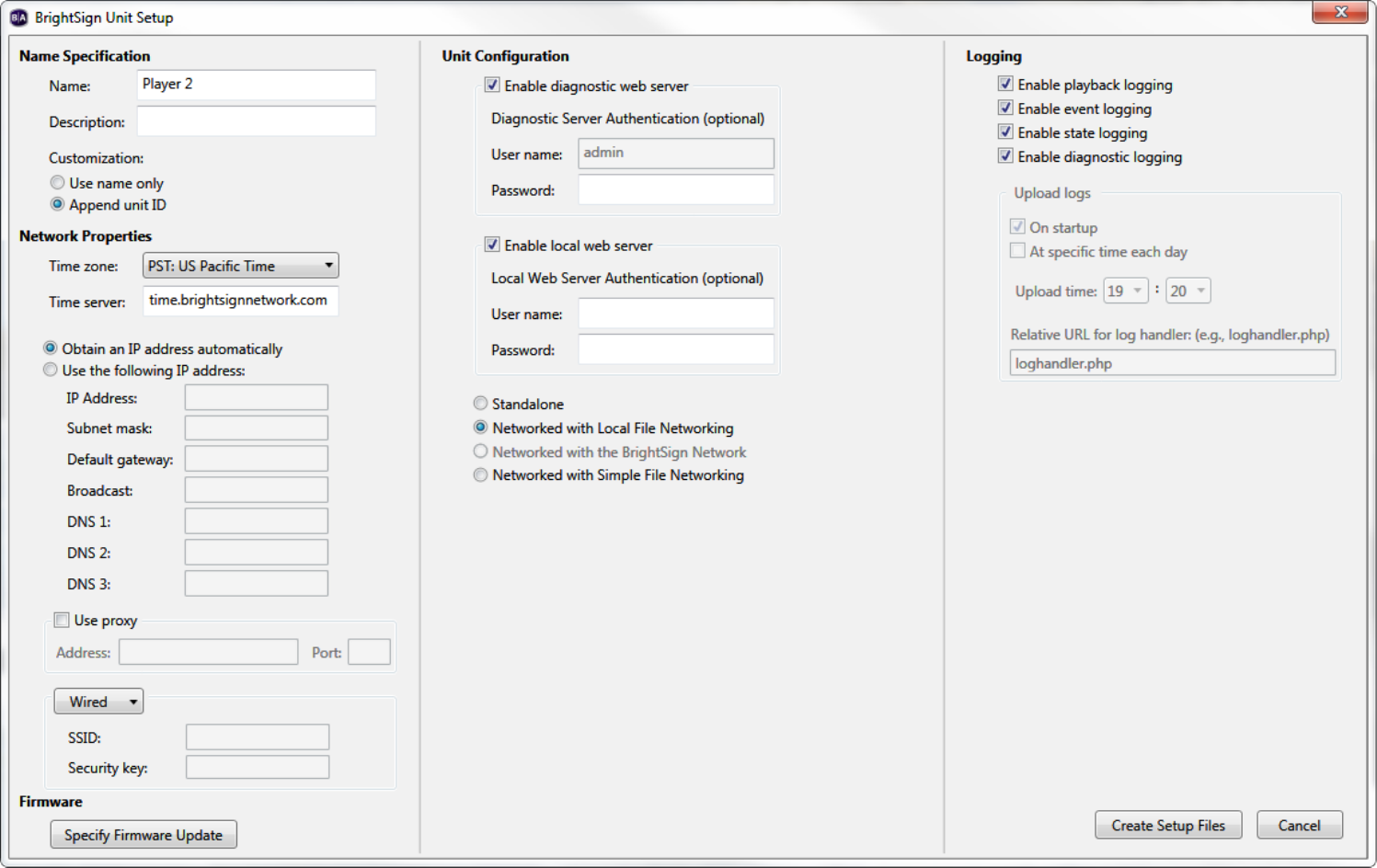This screenshot has height=868, width=1377.
Task: Select the Use name only option
Action: [x=58, y=183]
